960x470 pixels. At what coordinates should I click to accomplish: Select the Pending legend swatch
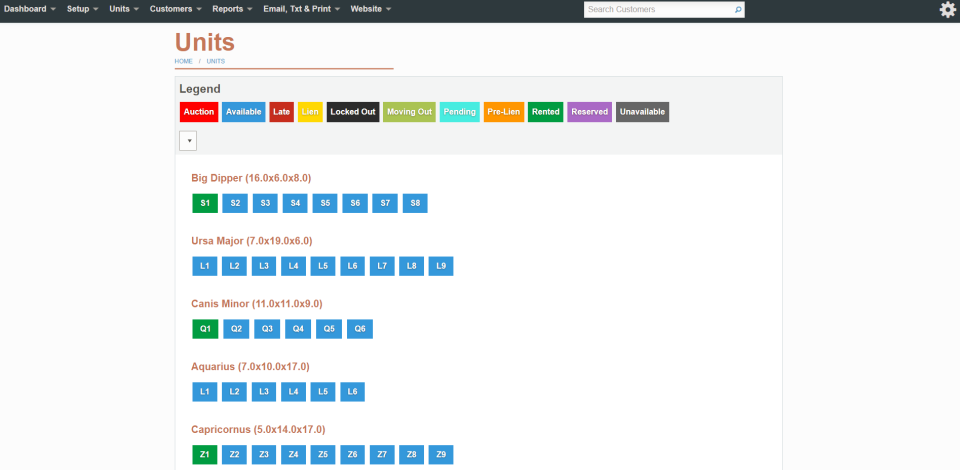pos(460,112)
